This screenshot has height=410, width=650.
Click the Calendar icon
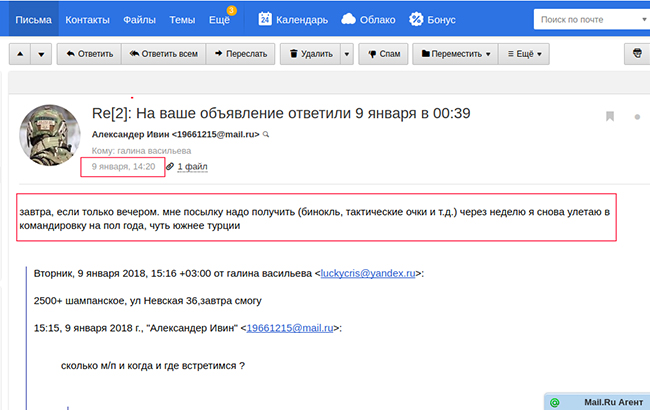pos(265,19)
